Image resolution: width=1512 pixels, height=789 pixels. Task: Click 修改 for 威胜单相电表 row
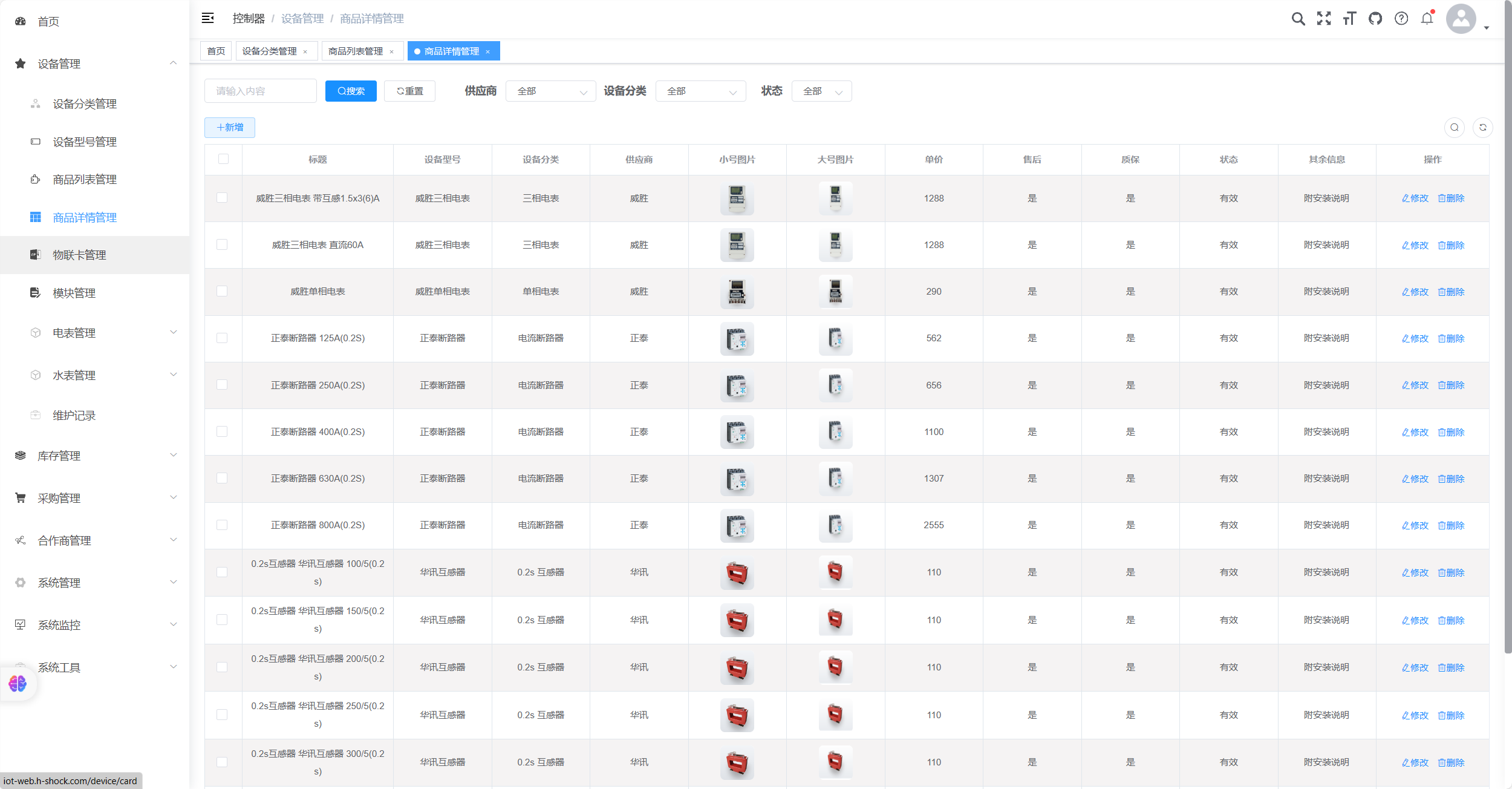pos(1415,292)
